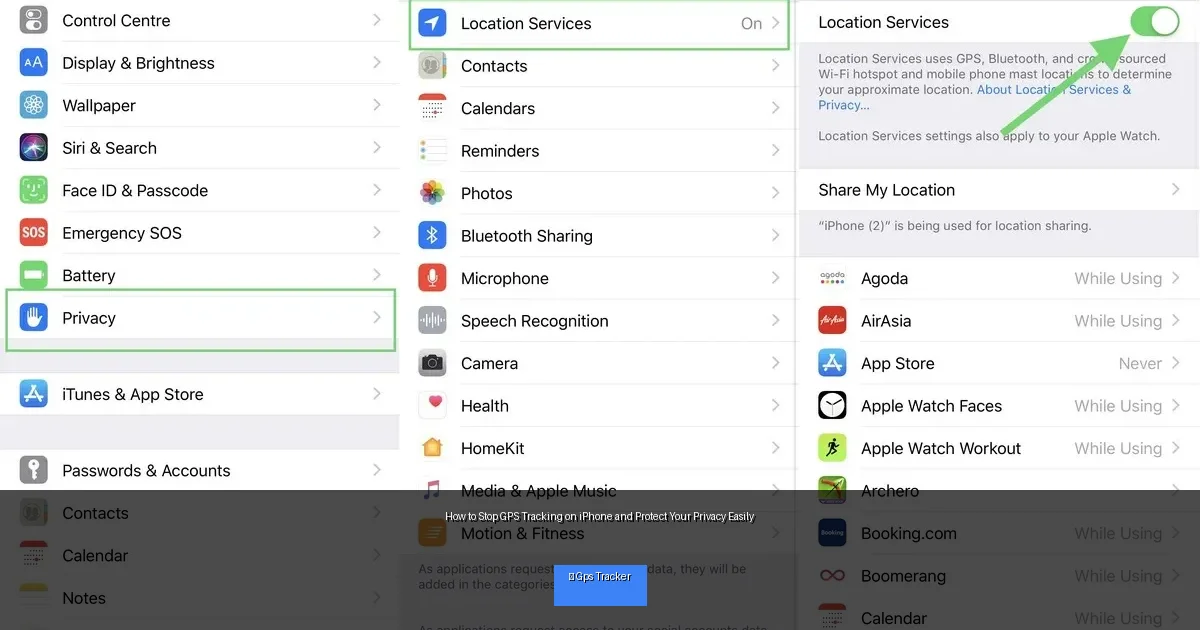
Task: Open the Share My Location chevron
Action: tap(1176, 190)
